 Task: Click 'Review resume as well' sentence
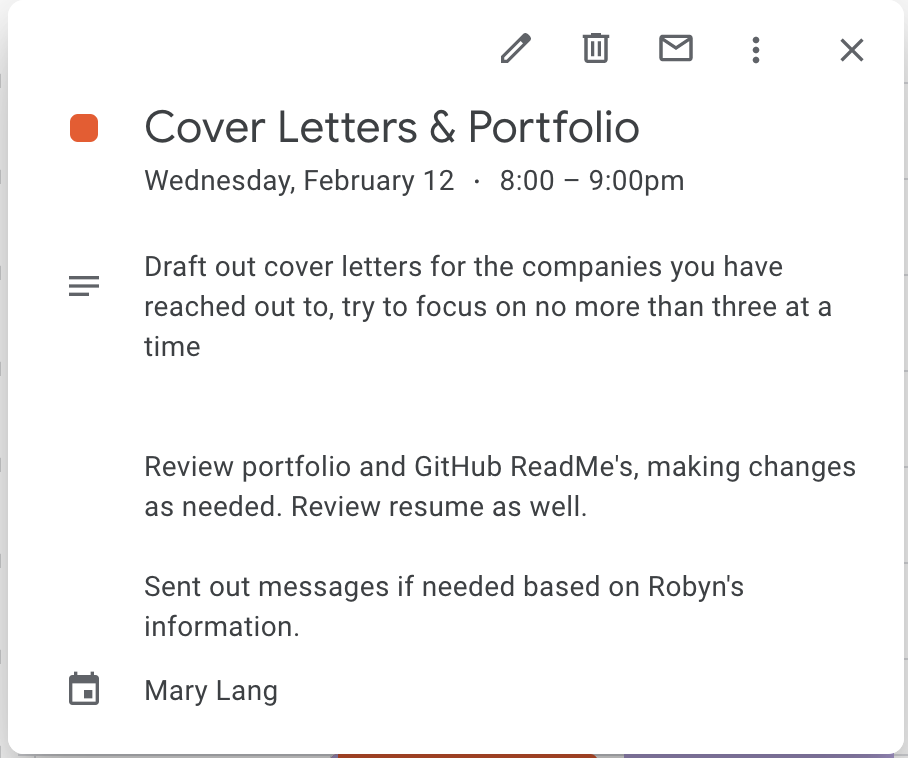pyautogui.click(x=439, y=507)
